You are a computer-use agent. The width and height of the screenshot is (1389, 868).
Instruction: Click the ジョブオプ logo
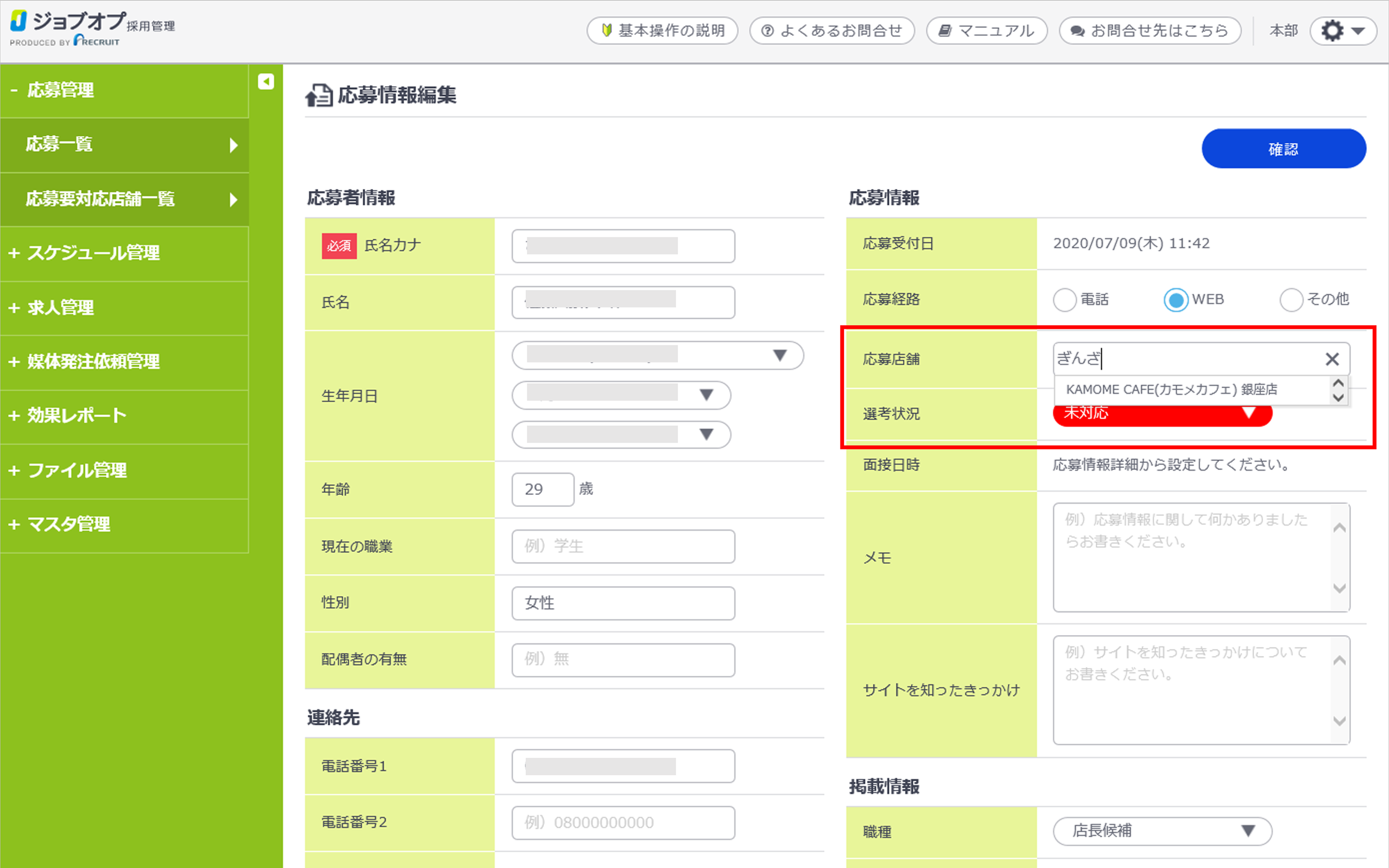[x=92, y=28]
